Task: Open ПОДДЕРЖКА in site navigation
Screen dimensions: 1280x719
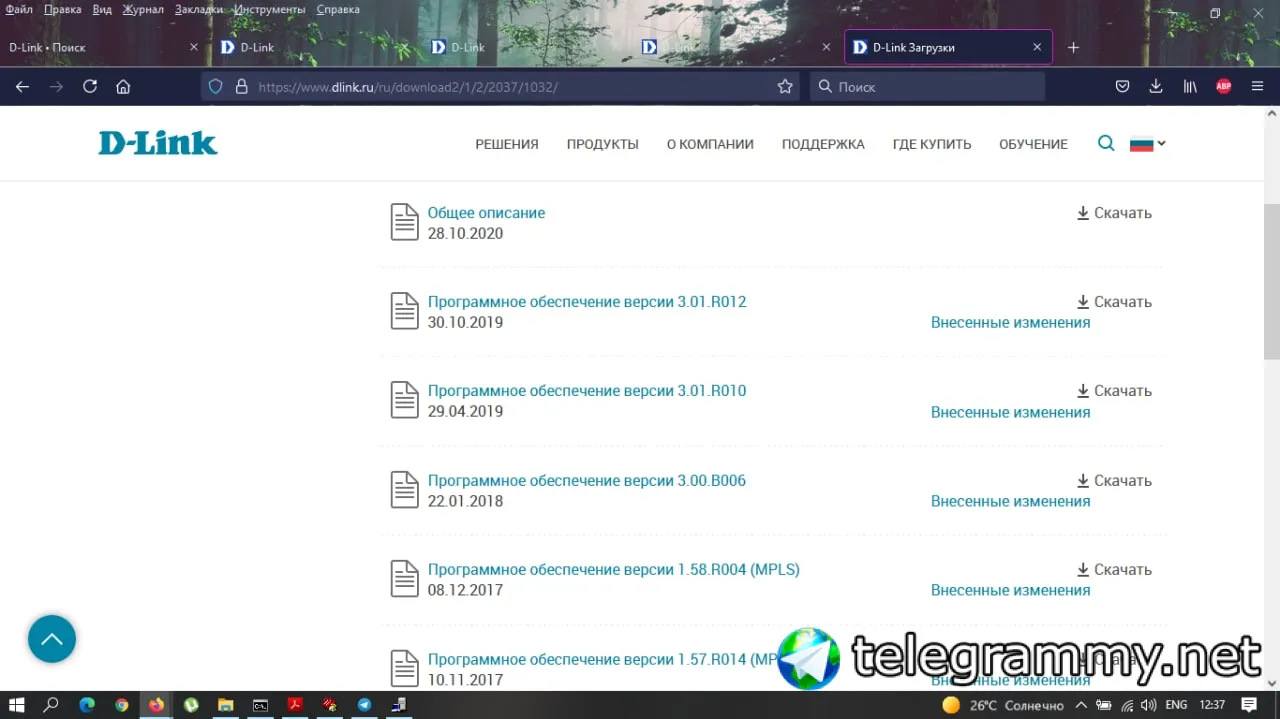Action: pos(823,144)
